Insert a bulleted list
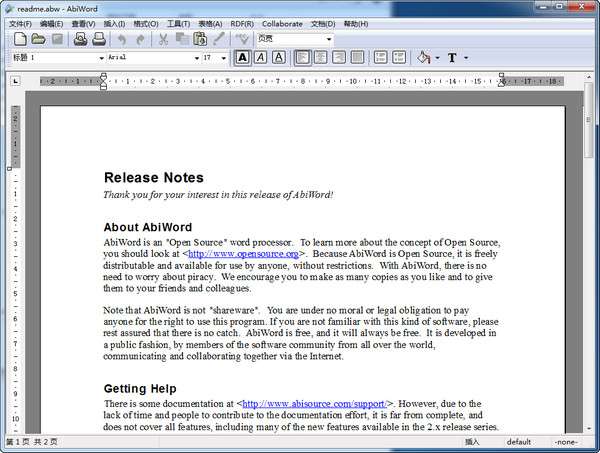The height and width of the screenshot is (453, 600). (x=399, y=58)
